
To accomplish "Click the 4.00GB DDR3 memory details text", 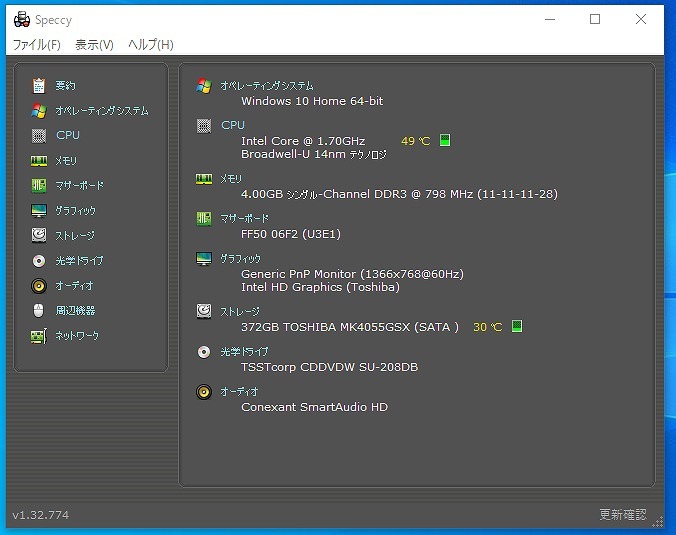I will pos(399,194).
